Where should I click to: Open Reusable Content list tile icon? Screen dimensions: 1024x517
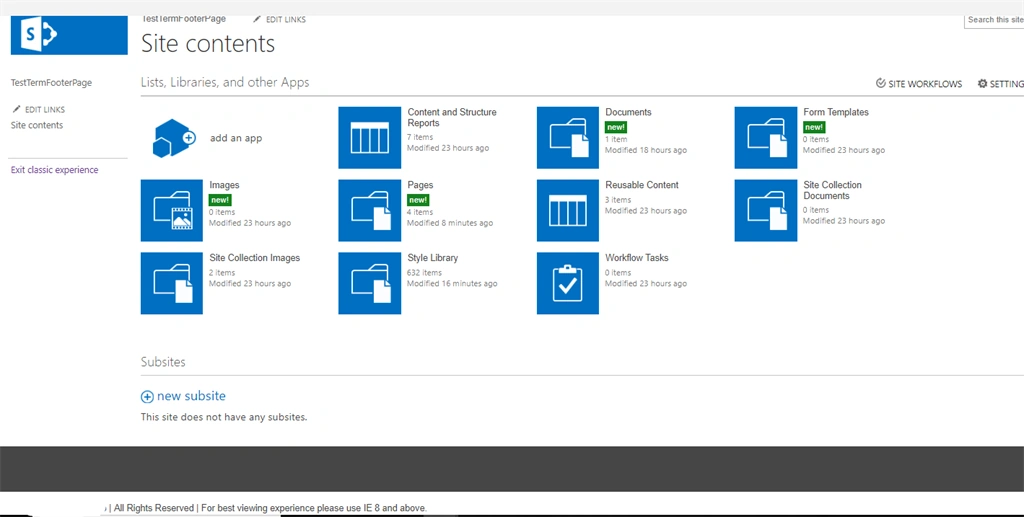pos(568,210)
